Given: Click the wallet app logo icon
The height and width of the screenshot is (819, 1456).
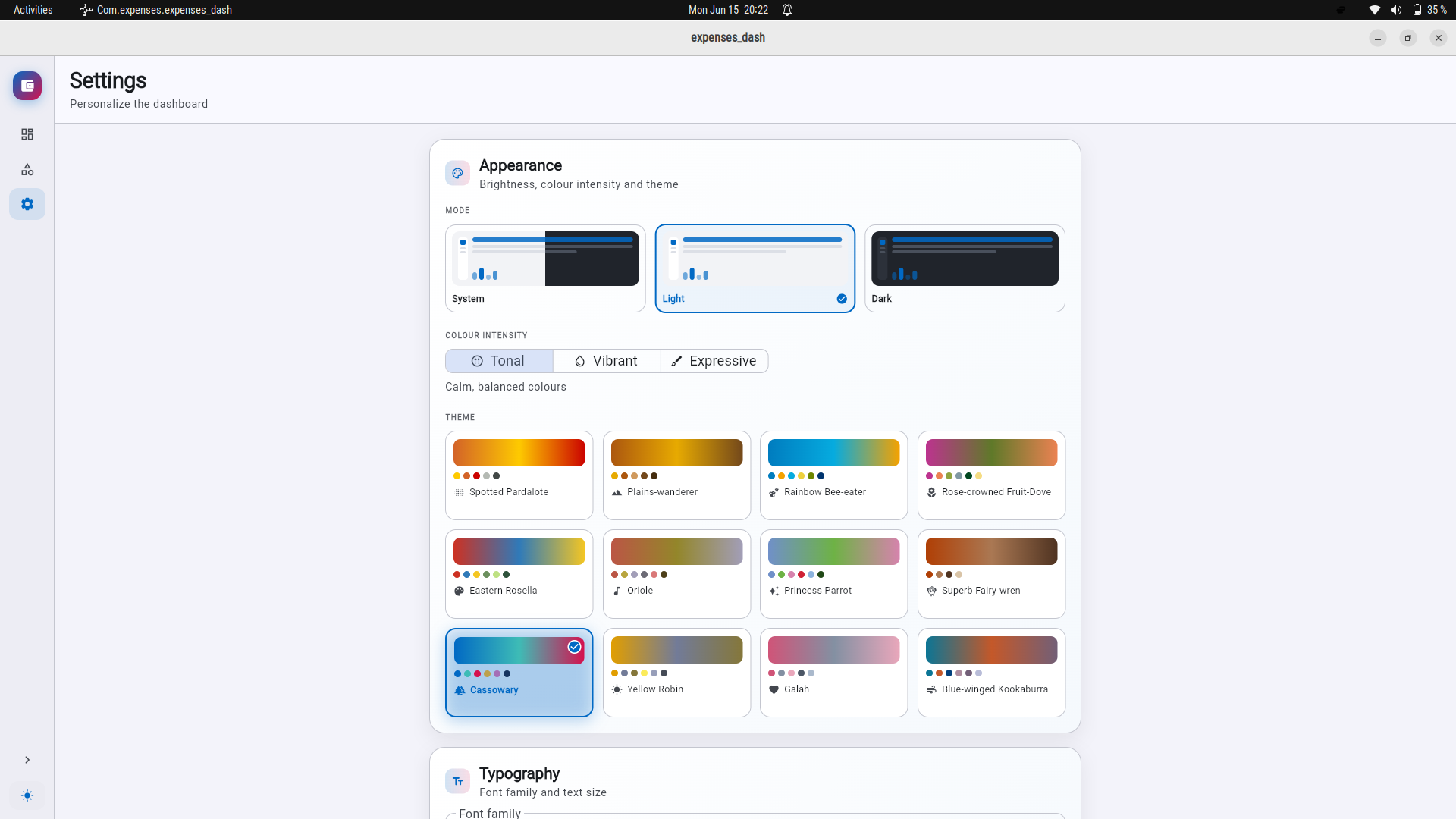Looking at the screenshot, I should [x=27, y=86].
